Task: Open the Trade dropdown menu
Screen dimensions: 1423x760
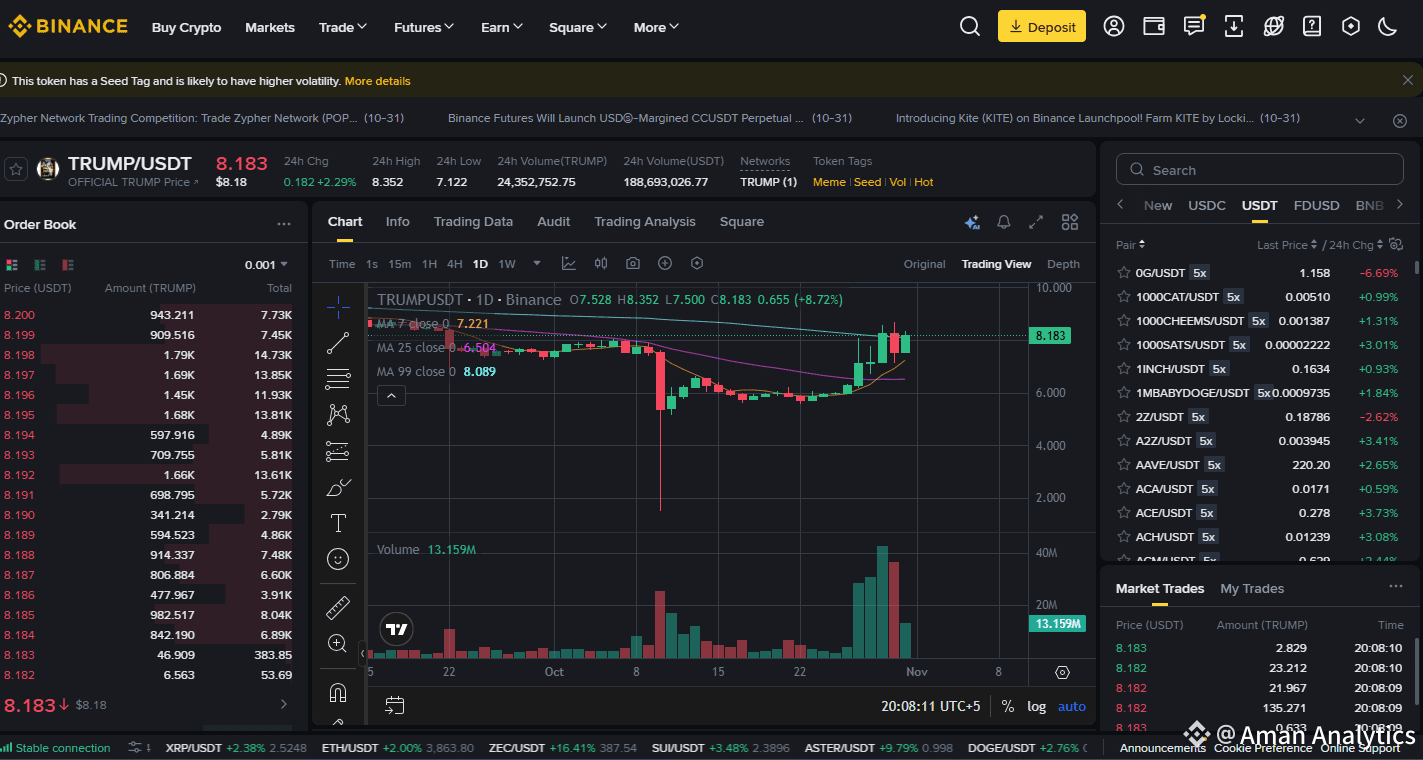Action: click(x=343, y=27)
